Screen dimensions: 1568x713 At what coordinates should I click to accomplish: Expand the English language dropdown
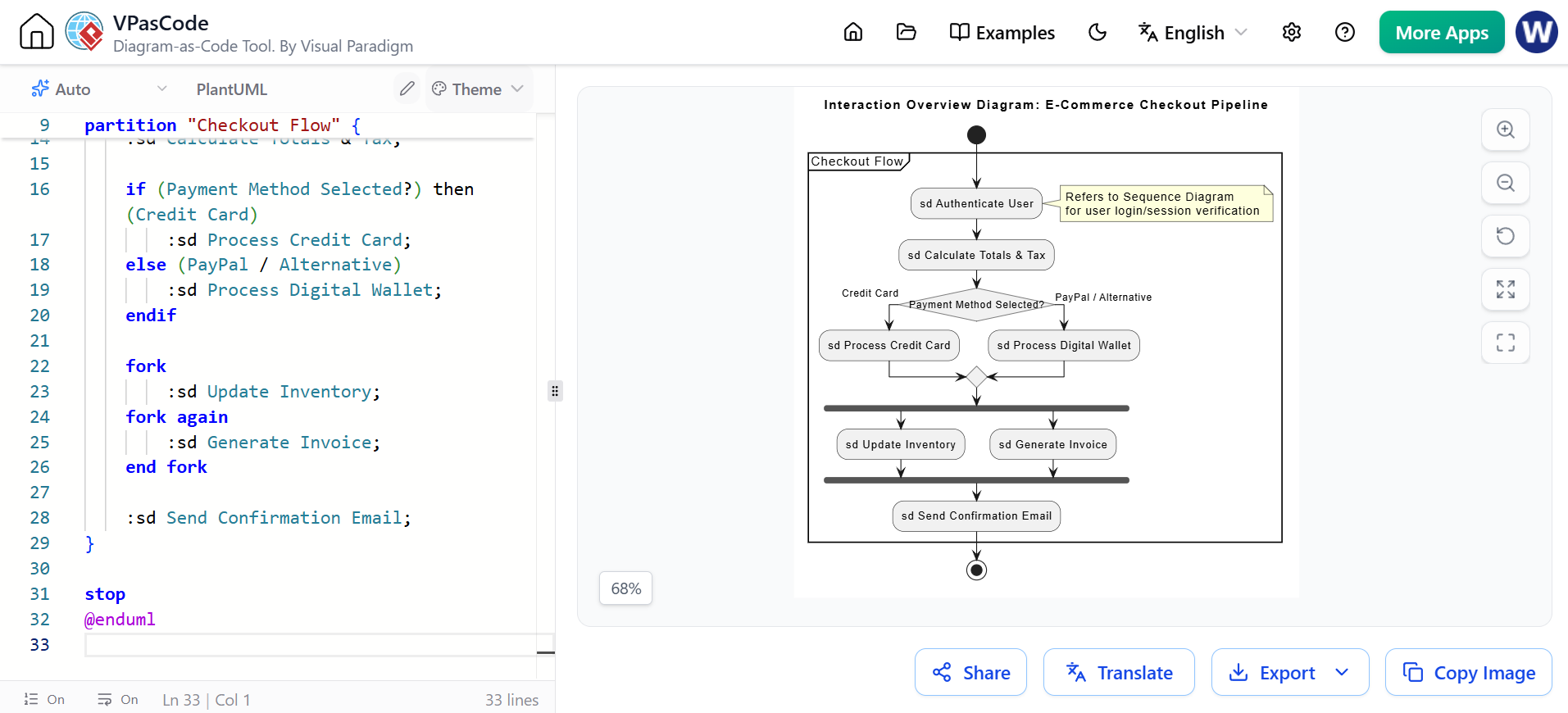(1193, 32)
